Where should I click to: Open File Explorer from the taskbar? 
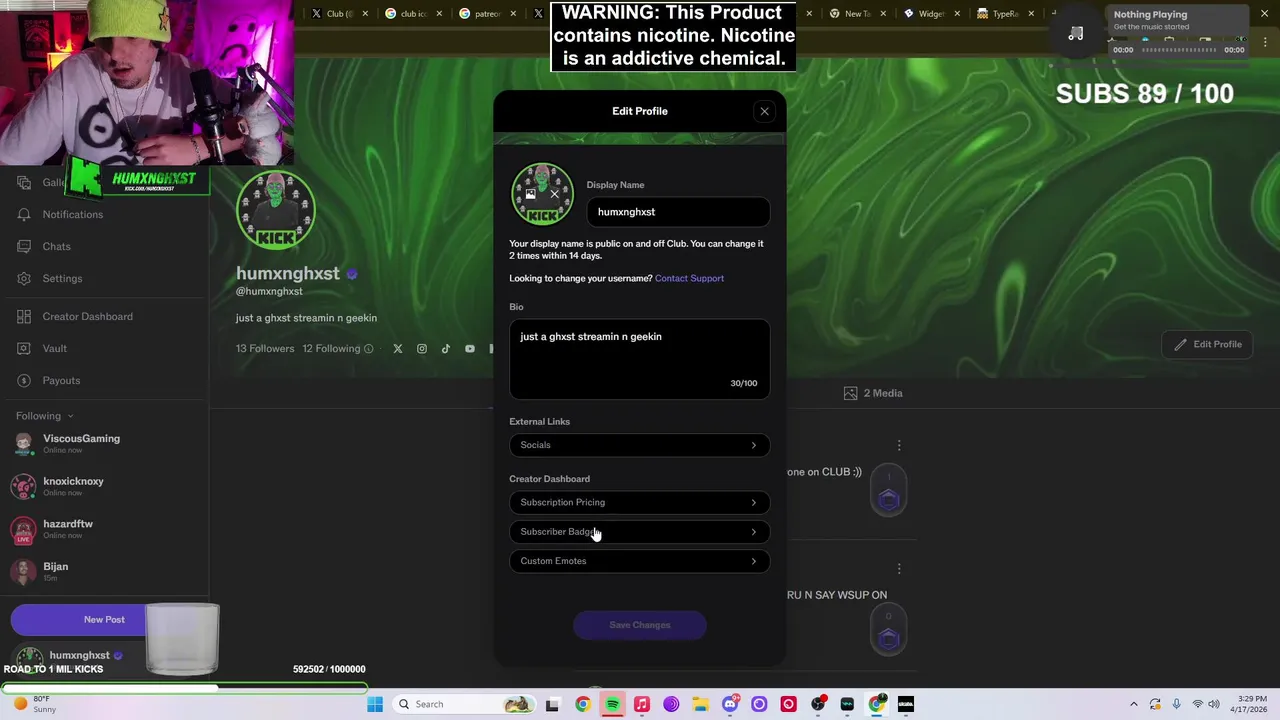click(701, 704)
